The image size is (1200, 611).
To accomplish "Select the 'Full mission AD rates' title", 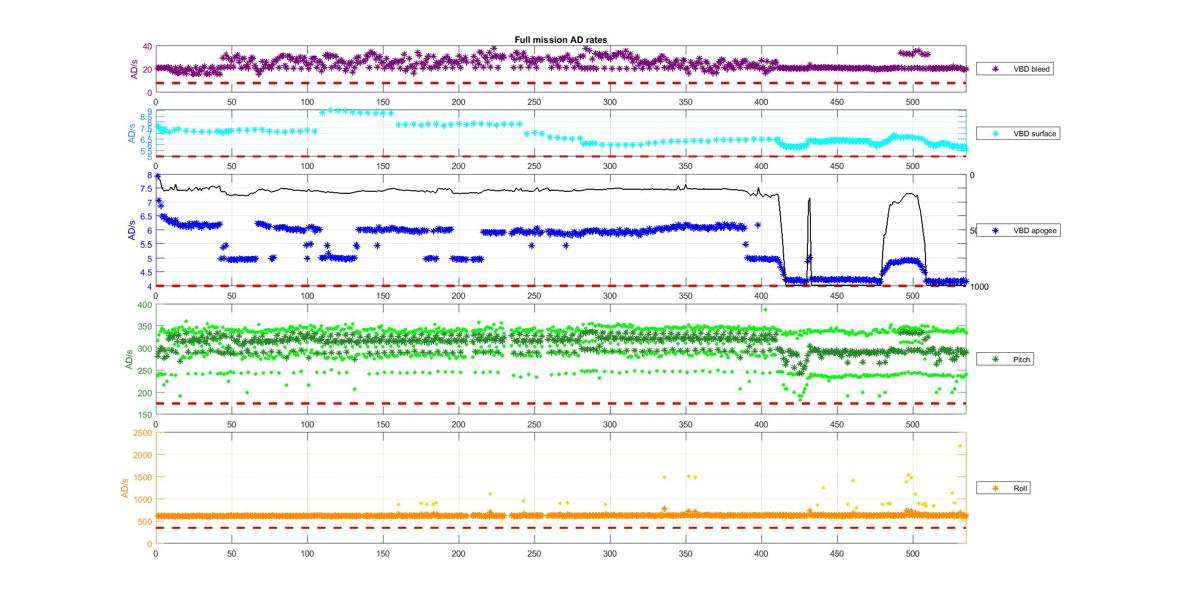I will tap(560, 40).
